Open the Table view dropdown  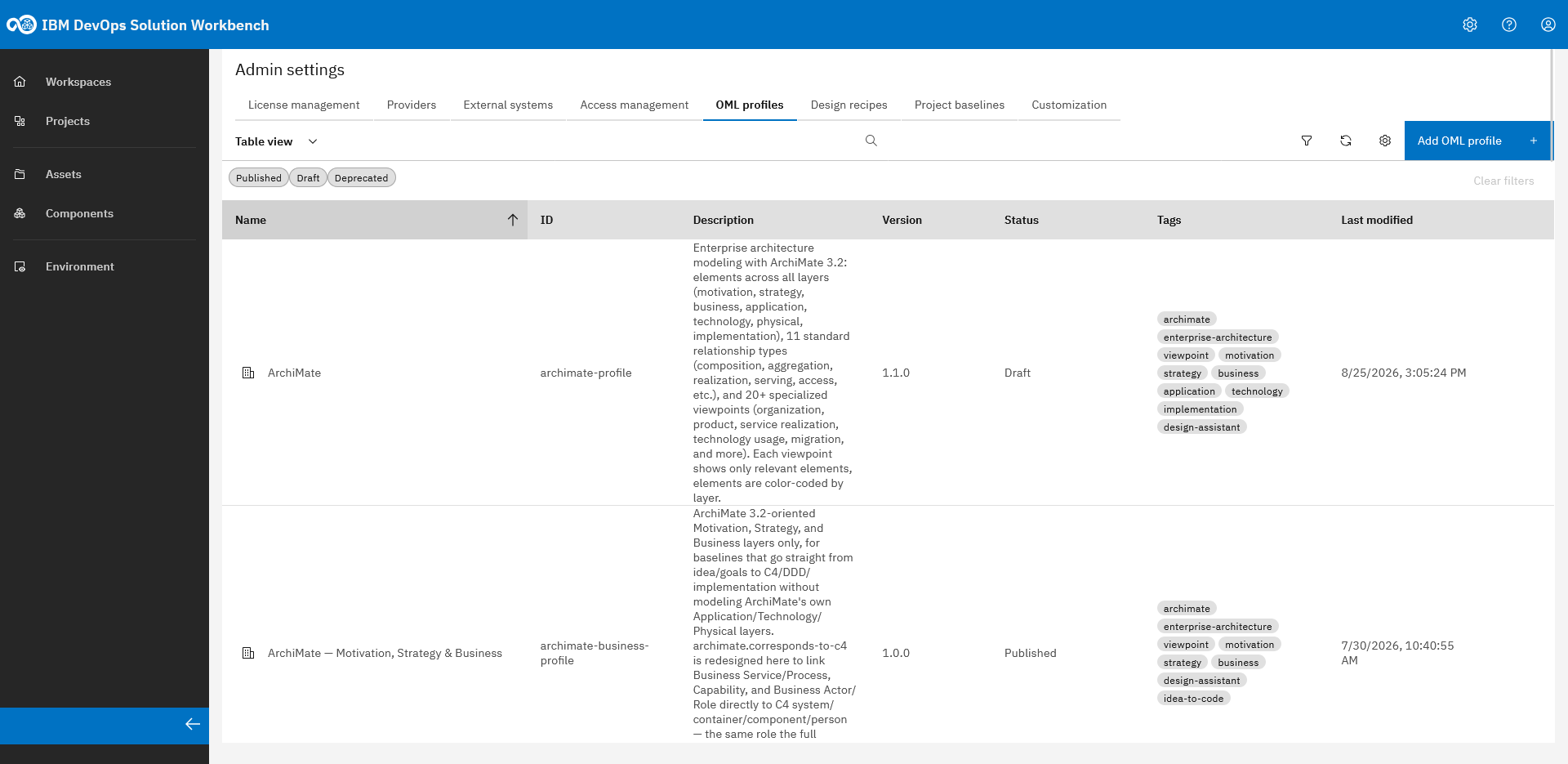276,141
